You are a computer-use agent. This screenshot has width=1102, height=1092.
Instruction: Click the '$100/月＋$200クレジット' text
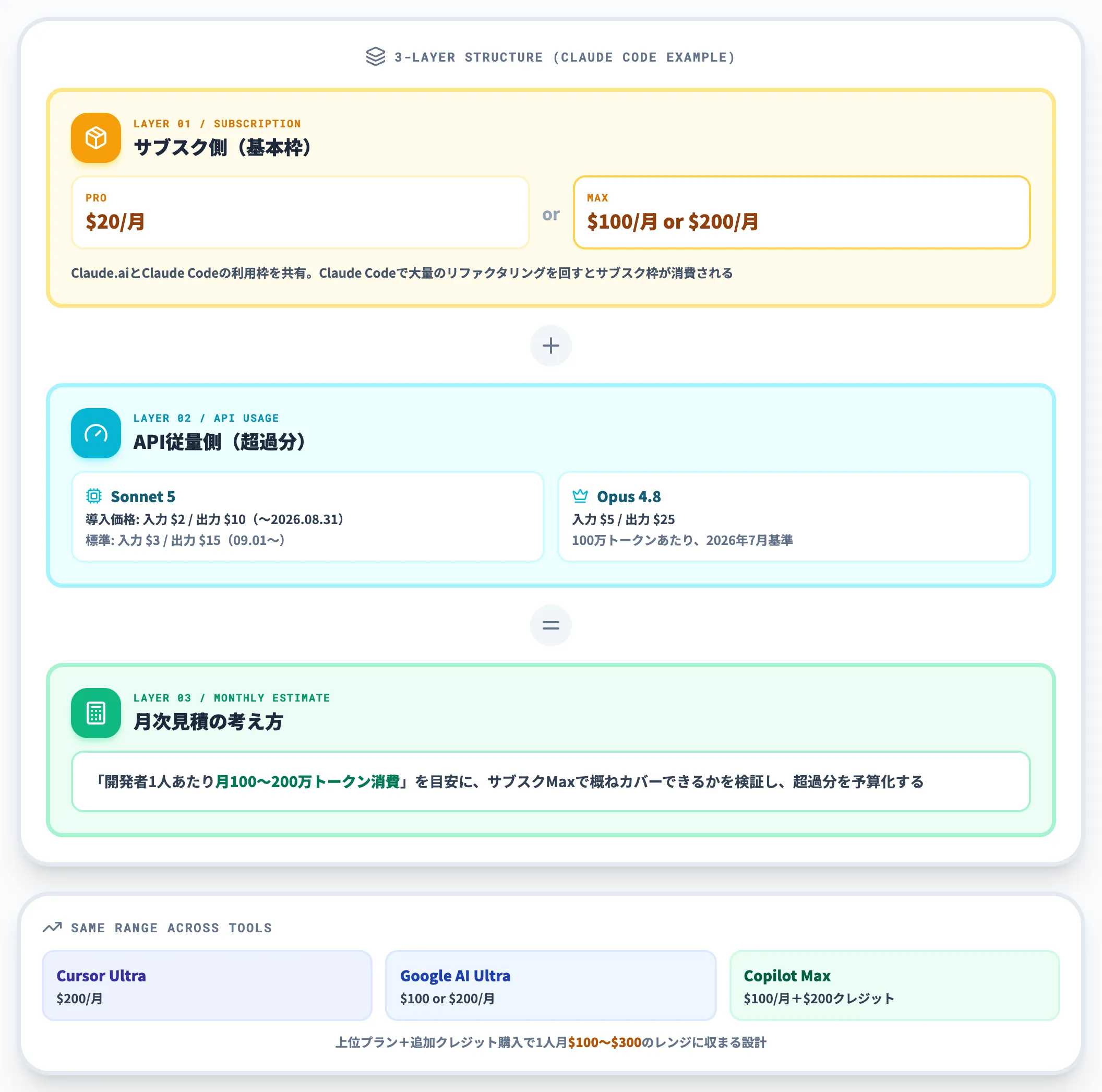click(x=819, y=999)
